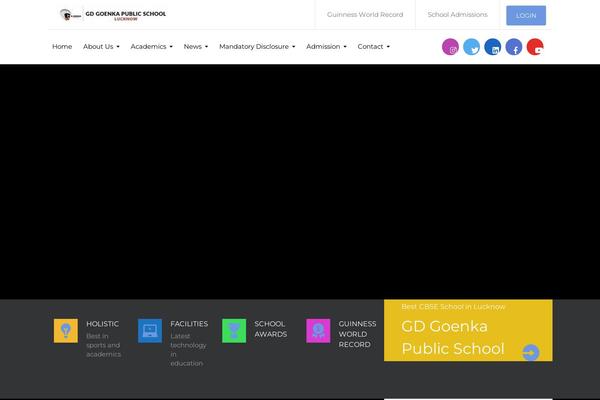600x400 pixels.
Task: Click the HOLISTIC heading
Action: pos(103,324)
